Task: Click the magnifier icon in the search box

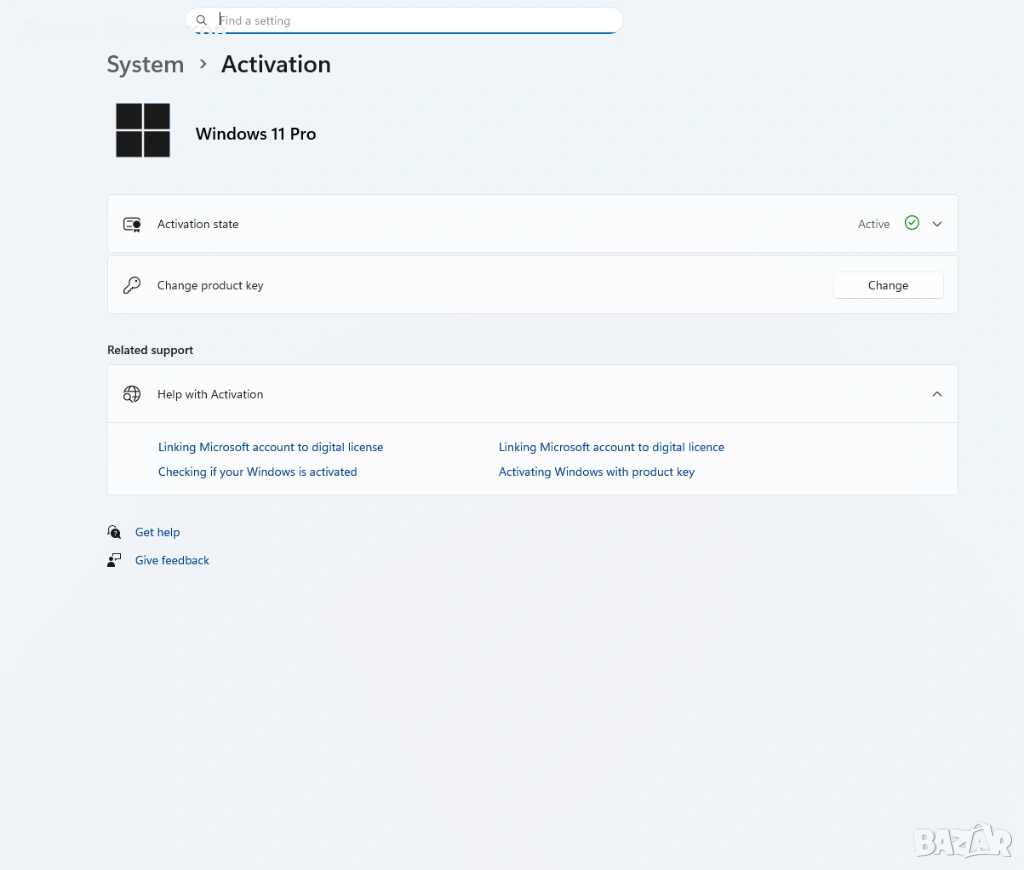Action: pos(201,20)
